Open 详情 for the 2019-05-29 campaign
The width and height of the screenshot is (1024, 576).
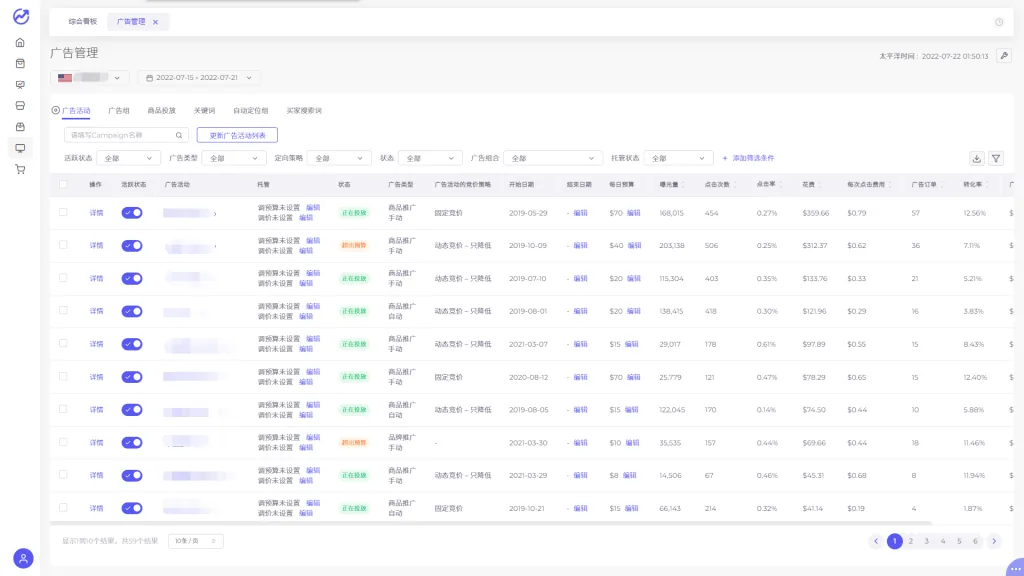tap(96, 213)
